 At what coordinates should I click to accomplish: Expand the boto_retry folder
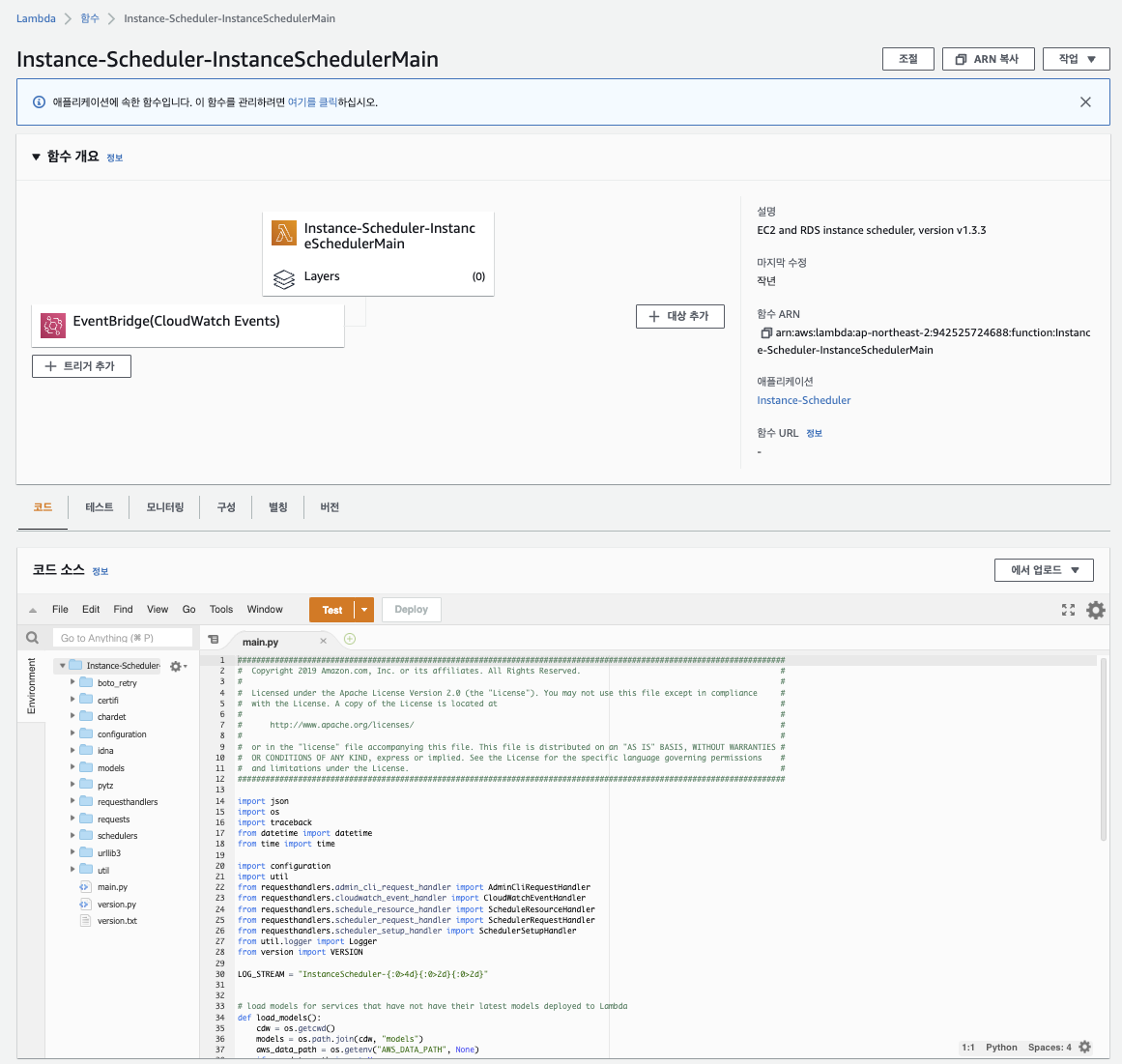tap(72, 682)
